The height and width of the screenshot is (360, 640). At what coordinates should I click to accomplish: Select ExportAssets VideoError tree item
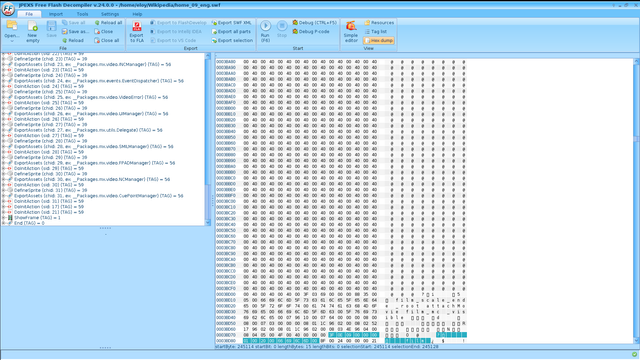click(91, 97)
